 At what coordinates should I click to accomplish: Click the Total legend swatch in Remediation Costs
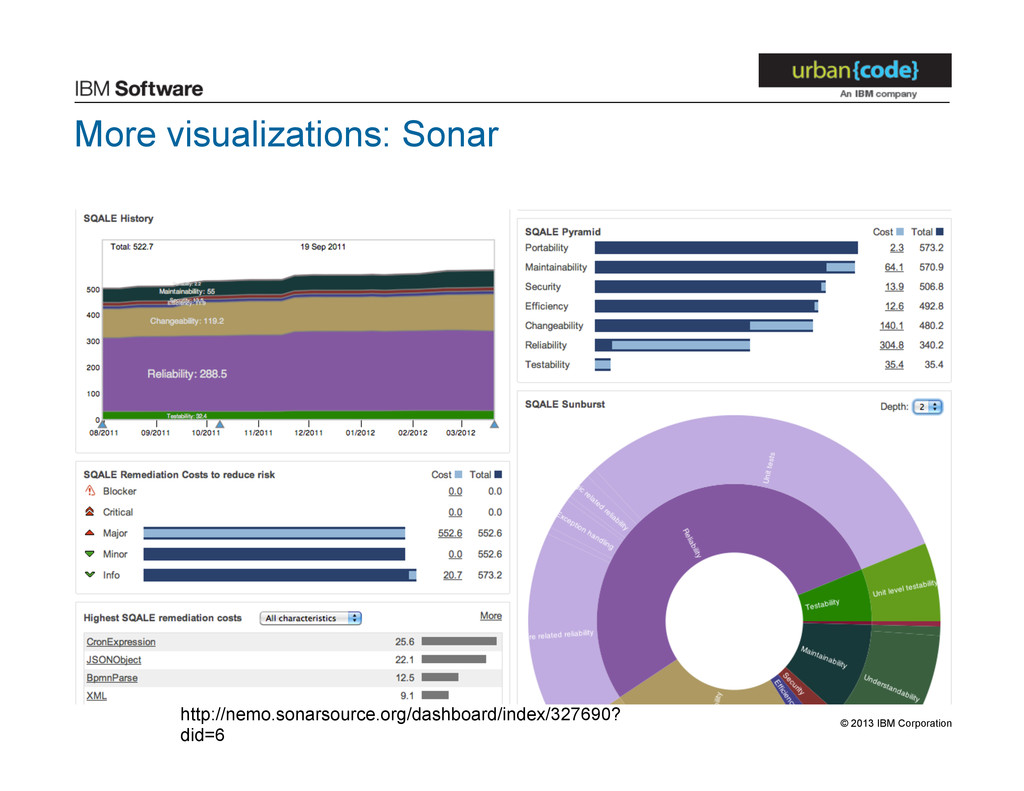(x=498, y=474)
